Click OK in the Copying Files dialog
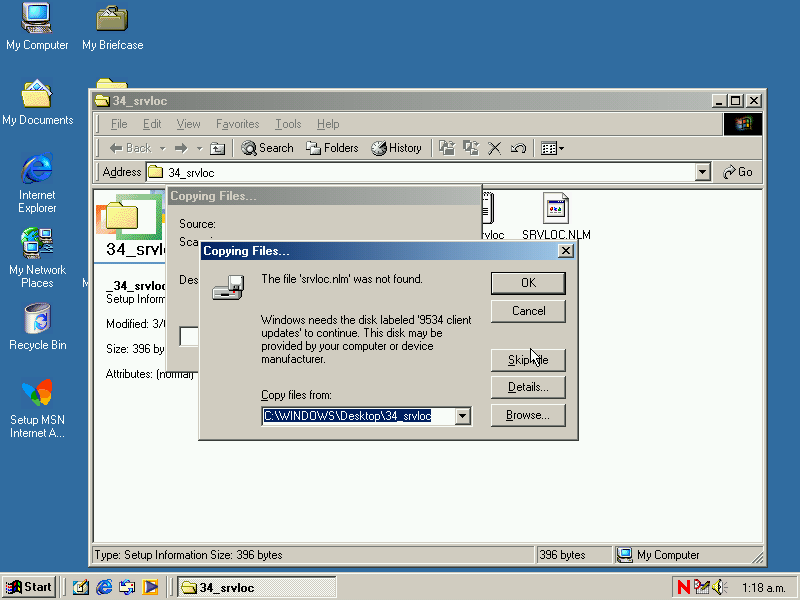 528,283
